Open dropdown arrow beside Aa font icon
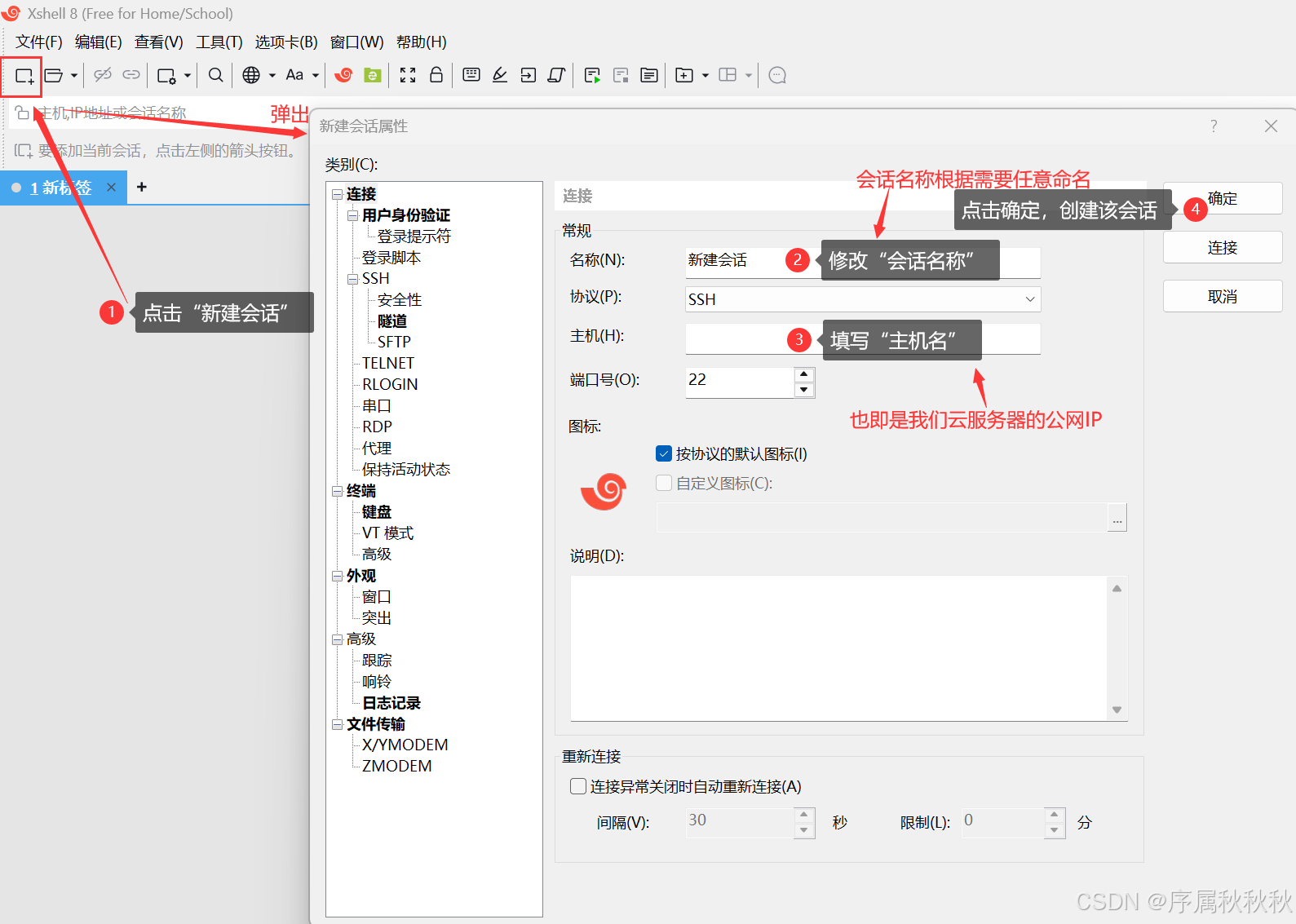Viewport: 1296px width, 924px height. pos(316,75)
